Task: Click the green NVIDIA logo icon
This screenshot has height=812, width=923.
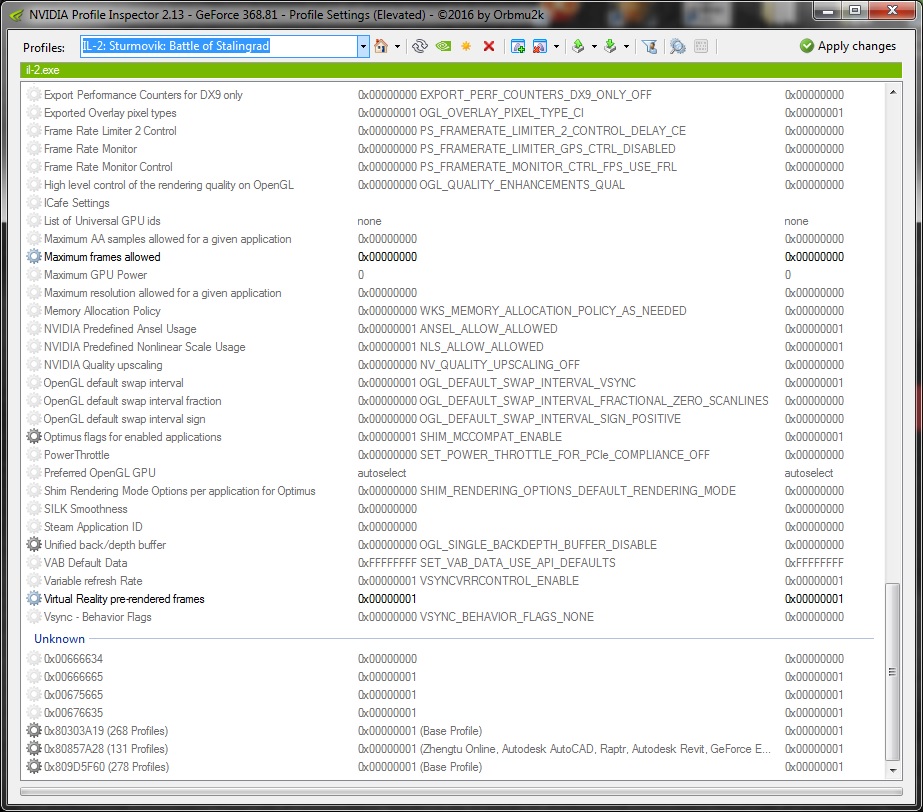Action: coord(443,46)
